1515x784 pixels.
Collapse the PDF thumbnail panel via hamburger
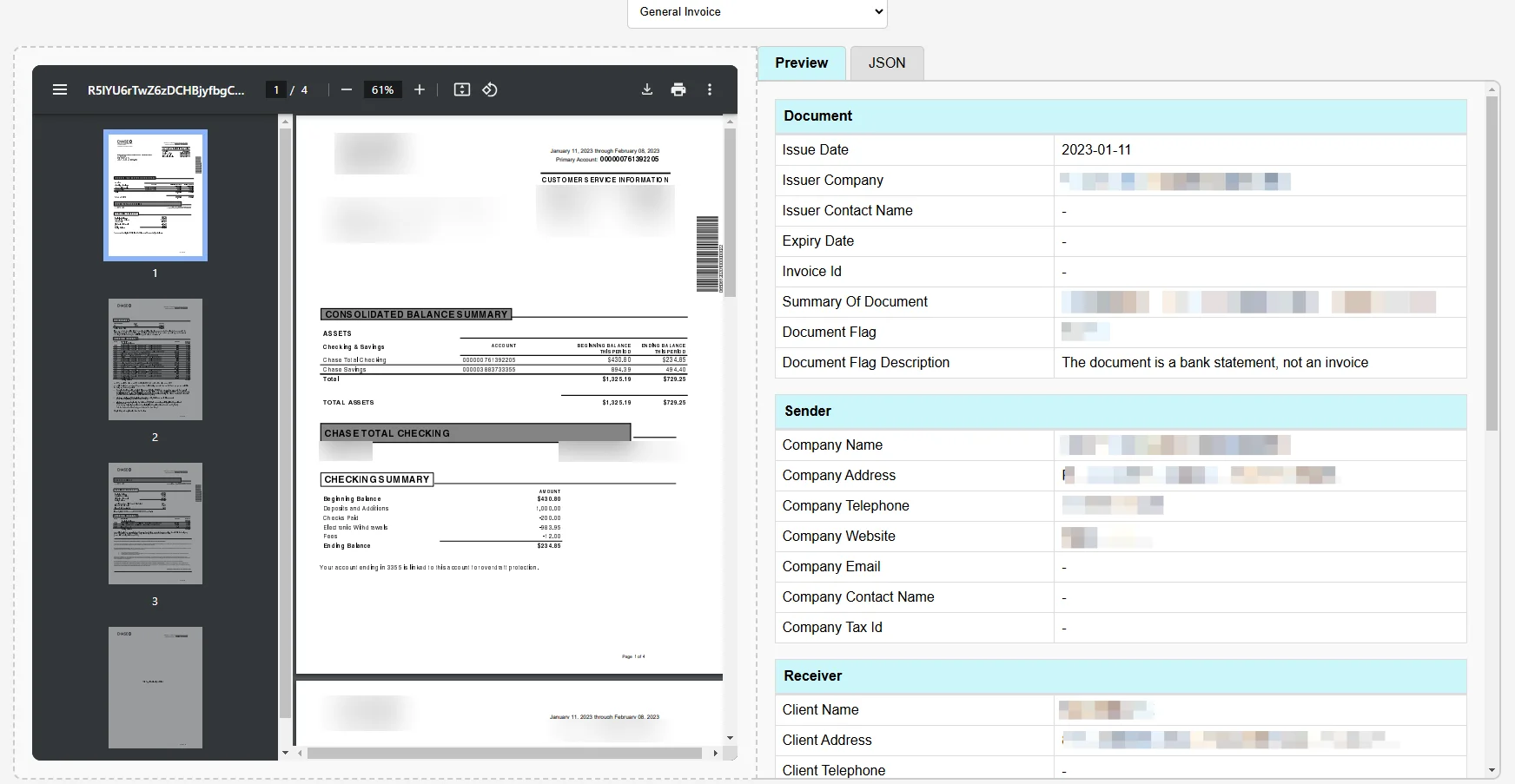[60, 89]
